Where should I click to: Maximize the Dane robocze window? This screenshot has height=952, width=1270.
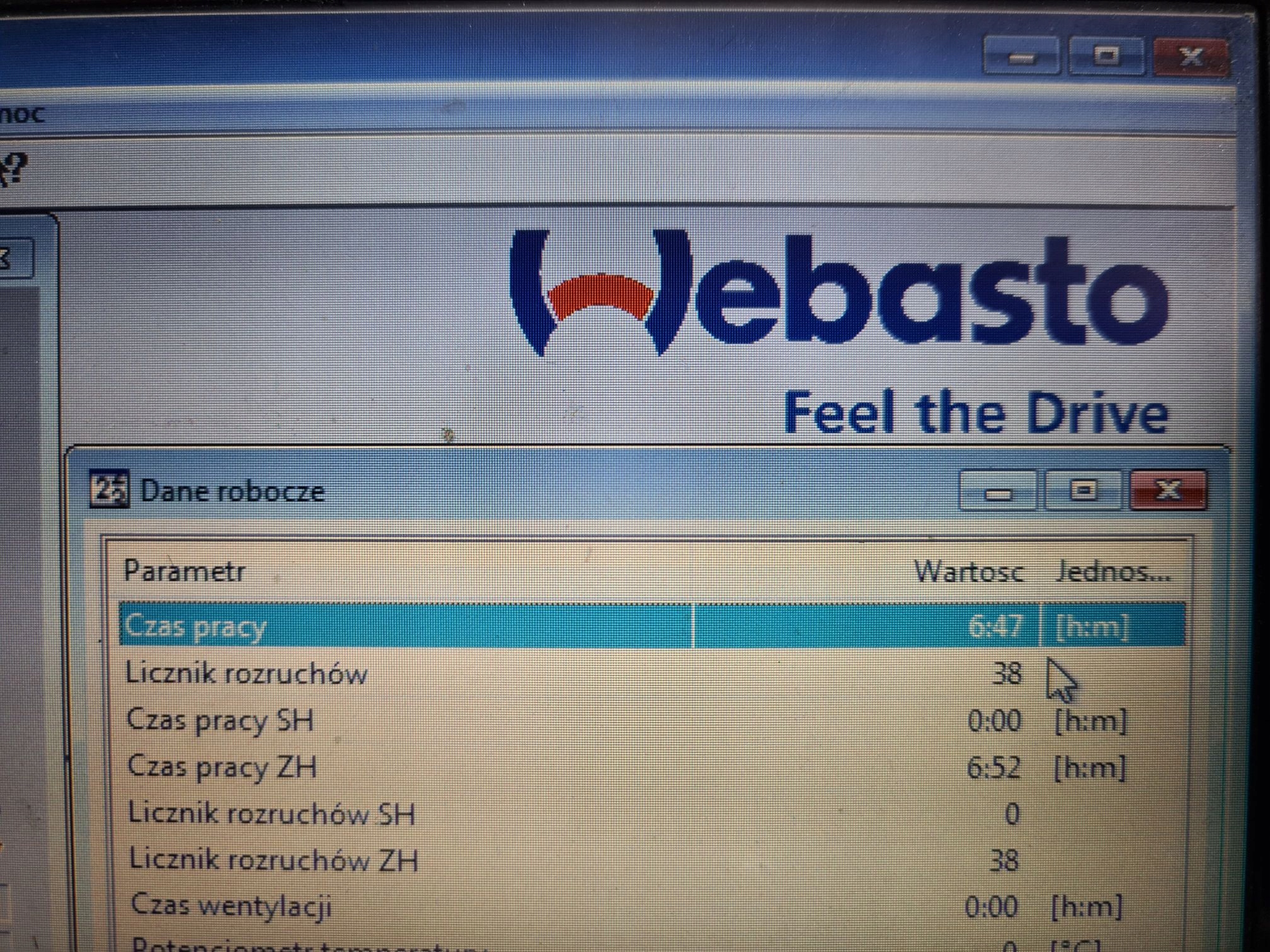coord(1083,490)
